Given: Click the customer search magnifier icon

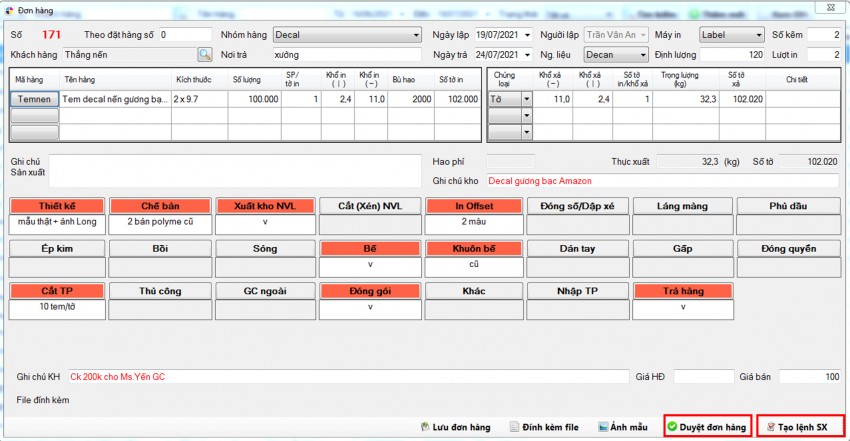Looking at the screenshot, I should click(x=205, y=55).
